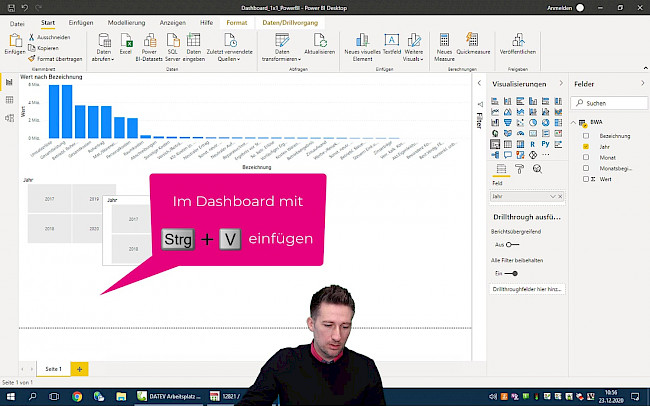Add a new page with plus button

(x=79, y=369)
